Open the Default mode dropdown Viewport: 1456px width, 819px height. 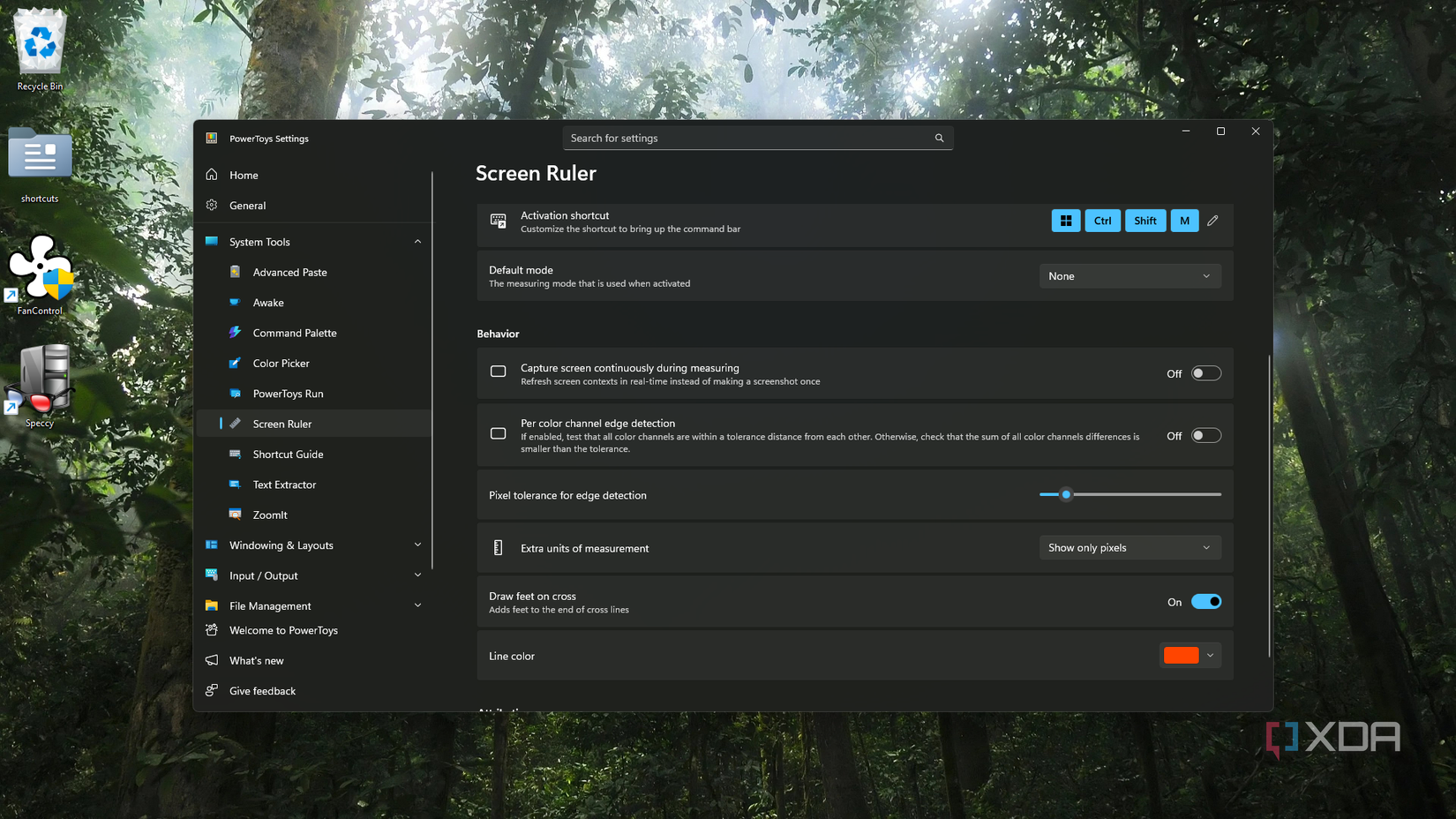point(1130,276)
